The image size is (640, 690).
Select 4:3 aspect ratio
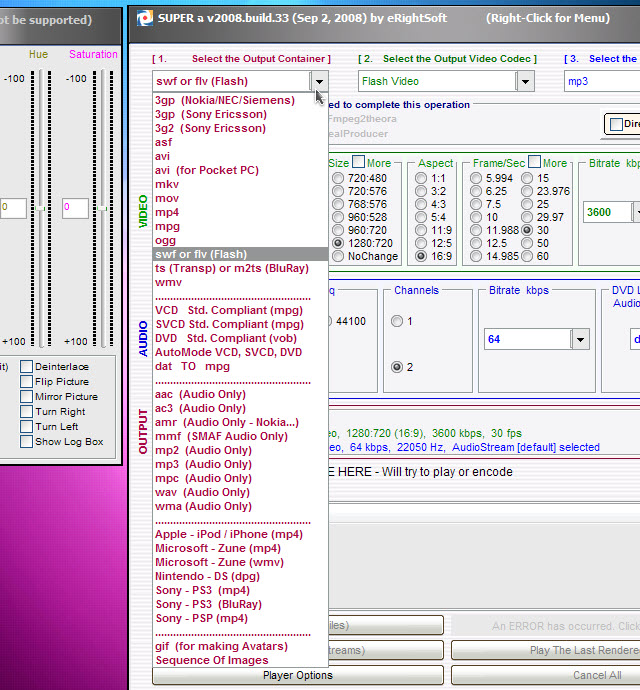click(x=421, y=204)
